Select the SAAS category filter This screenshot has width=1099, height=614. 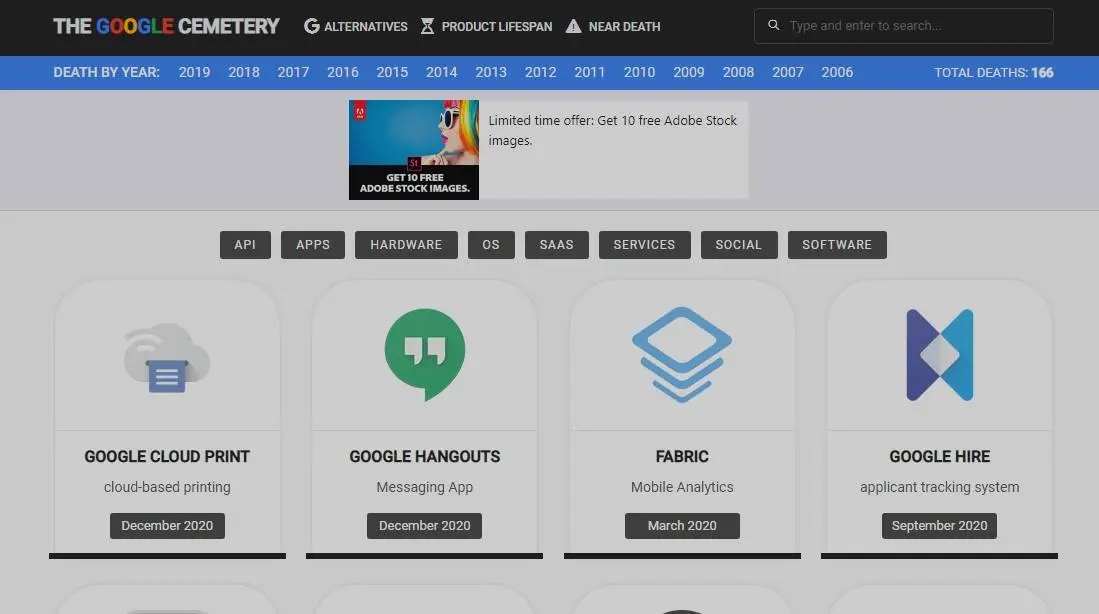[x=557, y=245]
